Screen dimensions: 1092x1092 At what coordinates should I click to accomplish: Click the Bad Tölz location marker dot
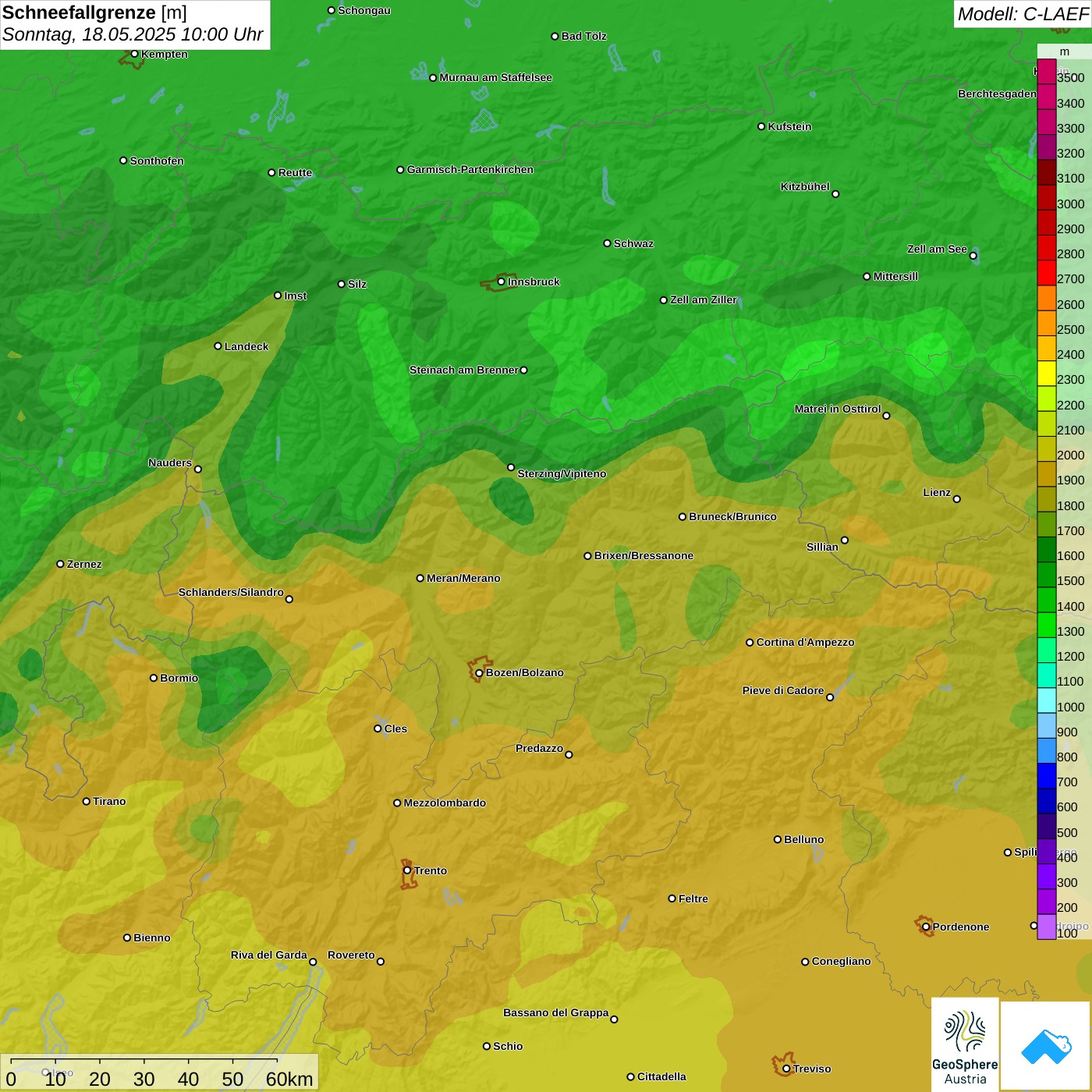555,36
